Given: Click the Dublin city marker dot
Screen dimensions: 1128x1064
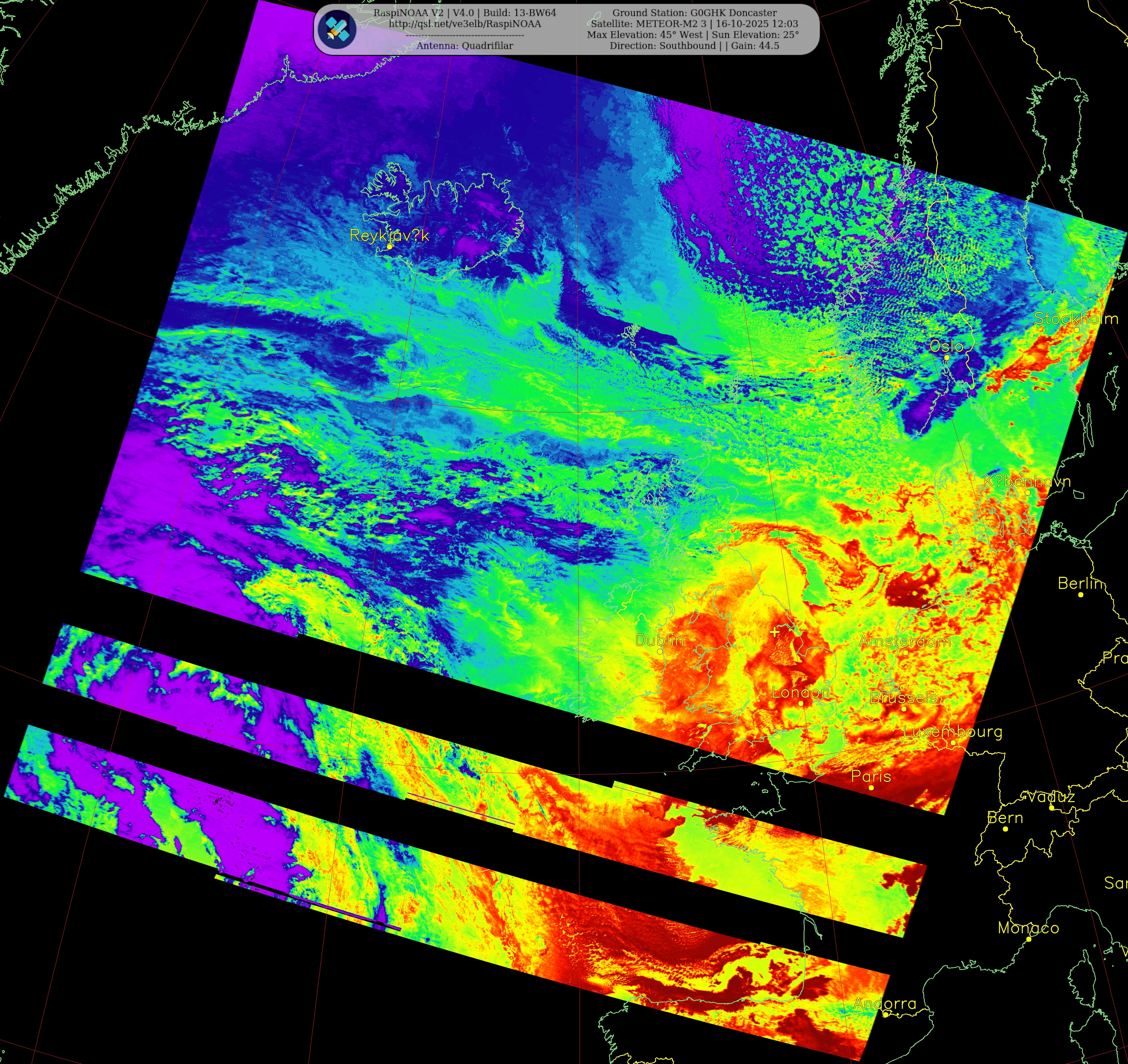Looking at the screenshot, I should click(660, 652).
